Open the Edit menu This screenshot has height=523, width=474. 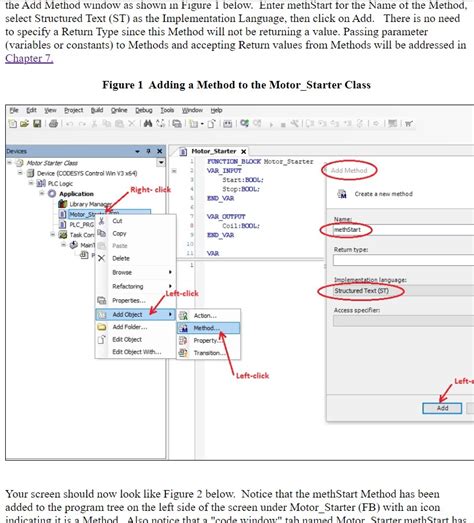coord(31,110)
